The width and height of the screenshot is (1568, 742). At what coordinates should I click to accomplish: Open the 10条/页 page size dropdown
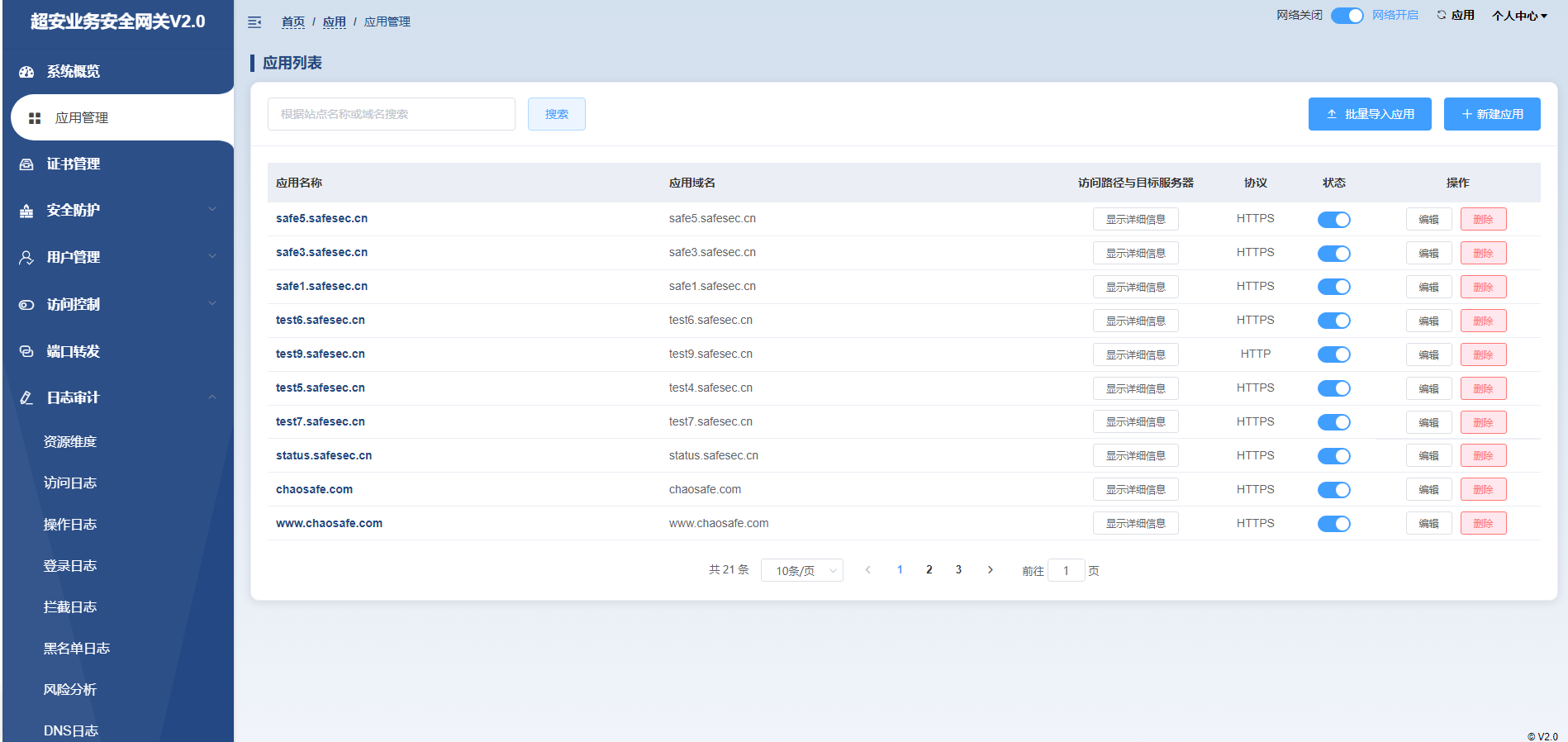[801, 571]
